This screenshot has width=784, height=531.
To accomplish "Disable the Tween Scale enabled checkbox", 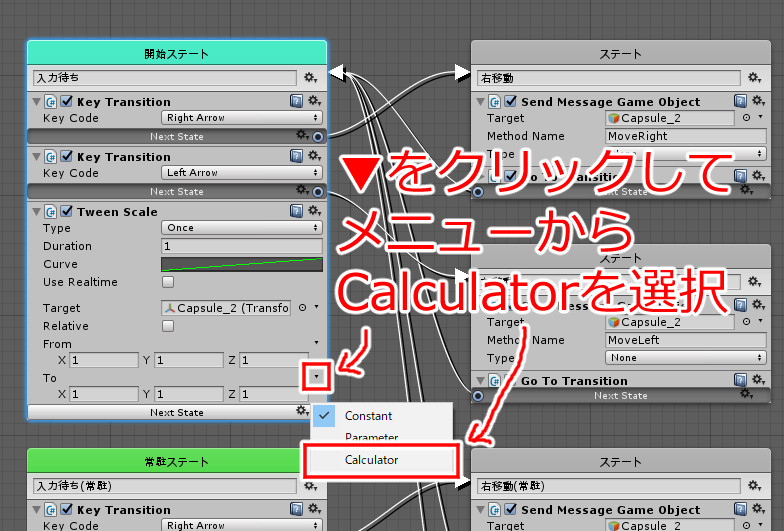I will click(66, 212).
